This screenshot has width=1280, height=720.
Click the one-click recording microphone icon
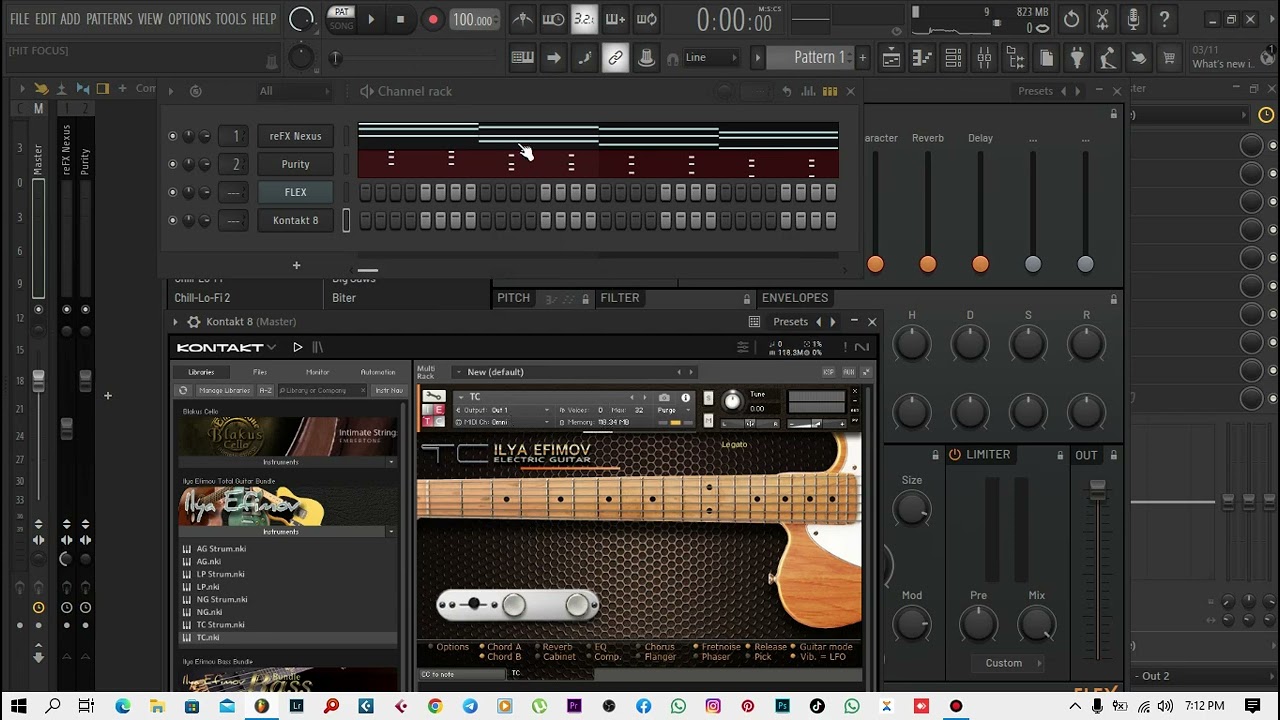coord(1133,19)
